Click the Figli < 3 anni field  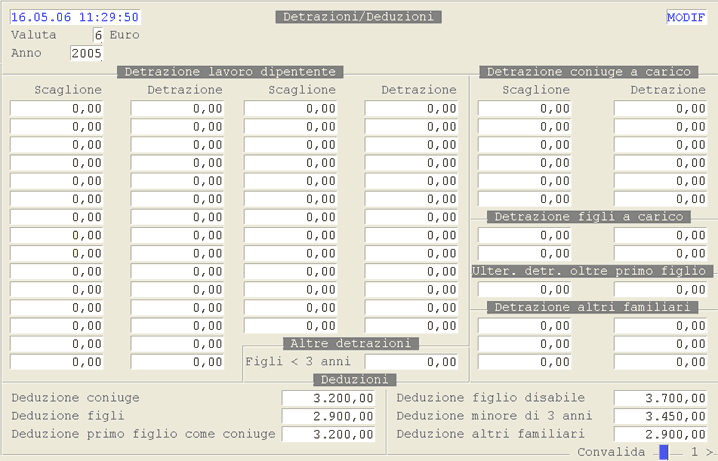(411, 362)
